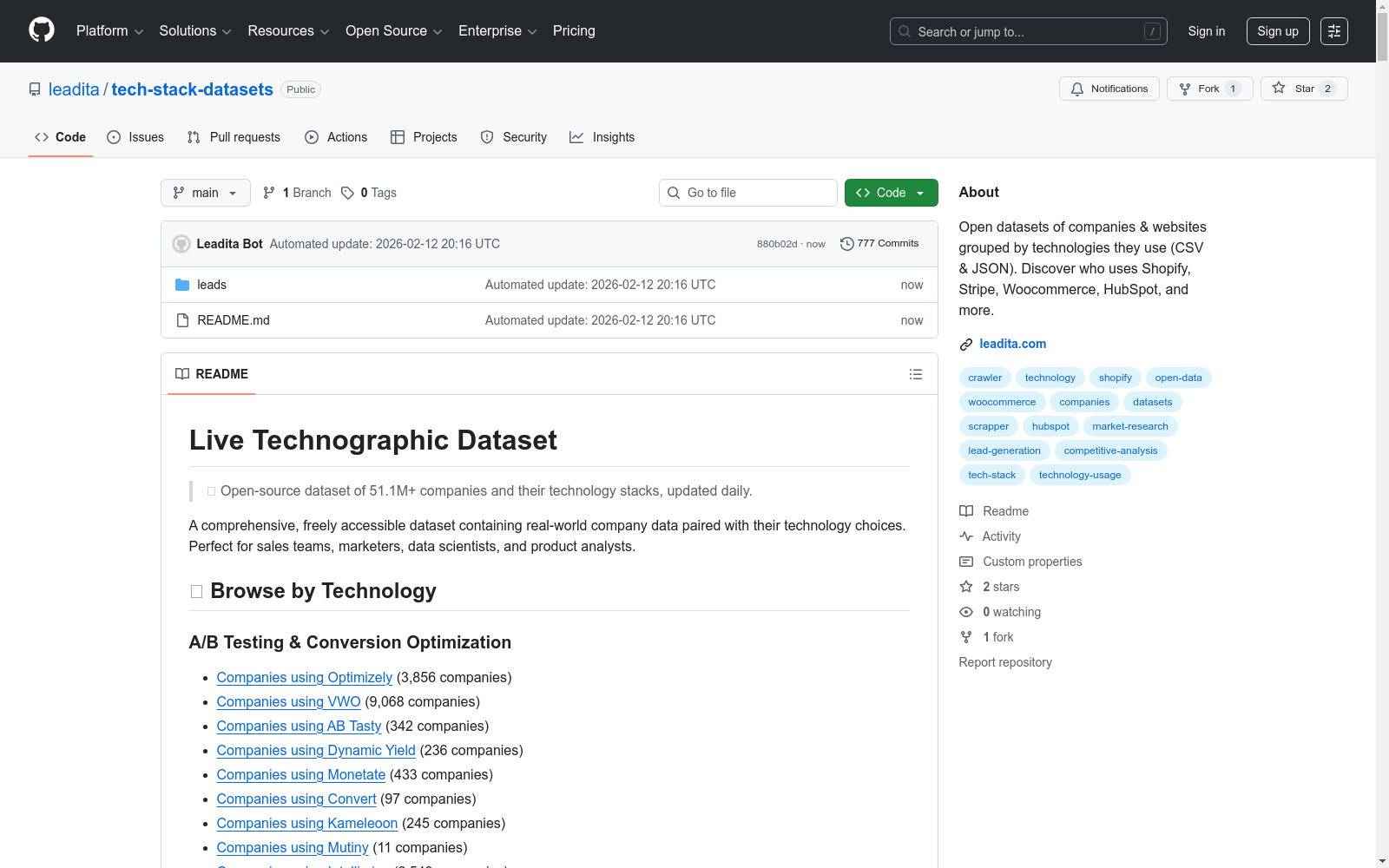The width and height of the screenshot is (1389, 868).
Task: Open commit 880b02d link
Action: click(x=777, y=244)
